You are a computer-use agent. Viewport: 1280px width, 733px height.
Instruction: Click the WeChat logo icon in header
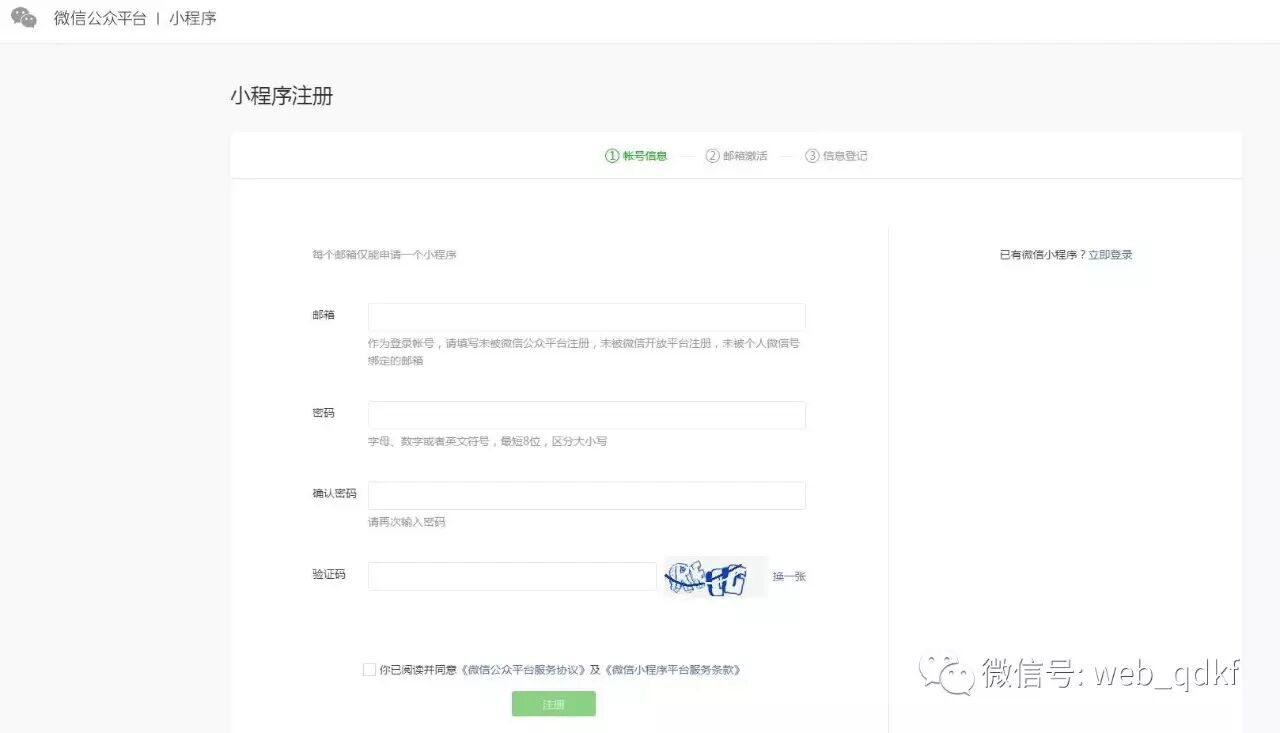[24, 18]
